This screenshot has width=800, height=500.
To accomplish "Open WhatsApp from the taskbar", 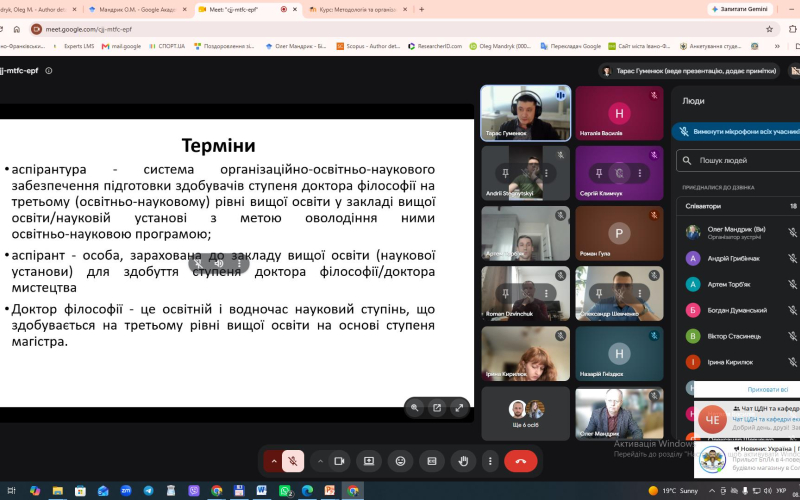I will (285, 491).
